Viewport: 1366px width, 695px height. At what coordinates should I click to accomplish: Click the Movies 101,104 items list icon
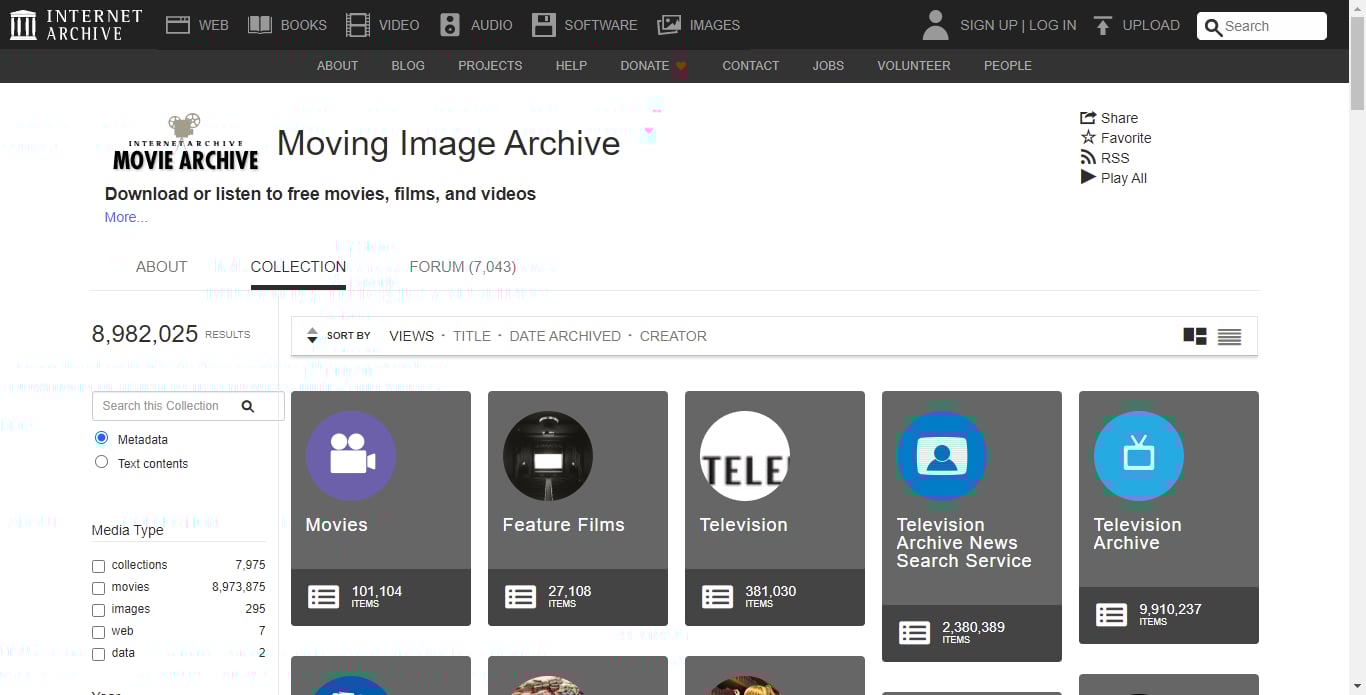[323, 597]
